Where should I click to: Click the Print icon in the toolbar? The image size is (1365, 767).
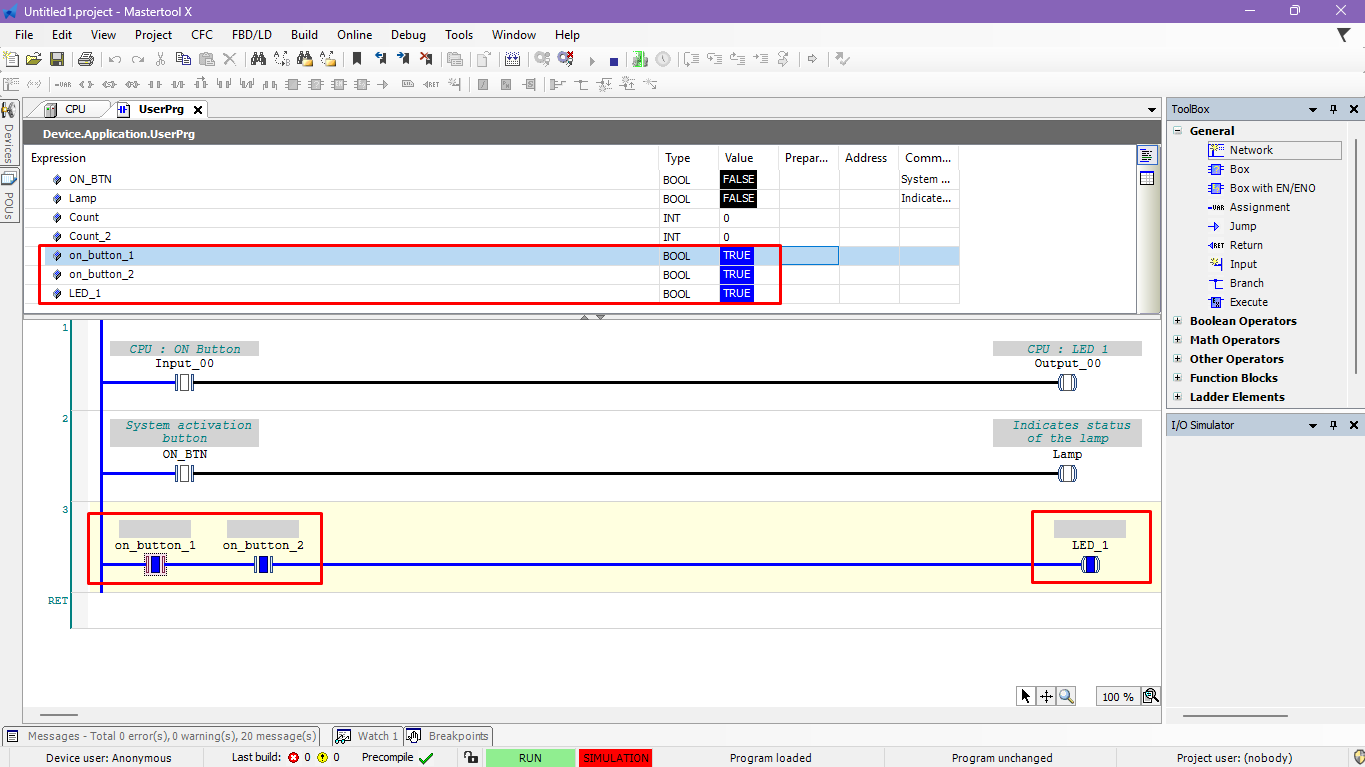(x=86, y=60)
